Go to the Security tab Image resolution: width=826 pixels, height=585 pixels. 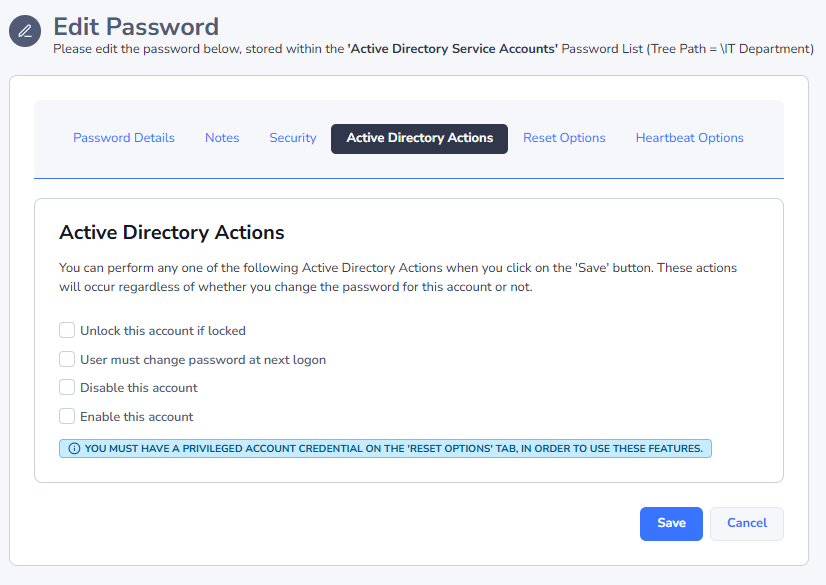click(293, 138)
